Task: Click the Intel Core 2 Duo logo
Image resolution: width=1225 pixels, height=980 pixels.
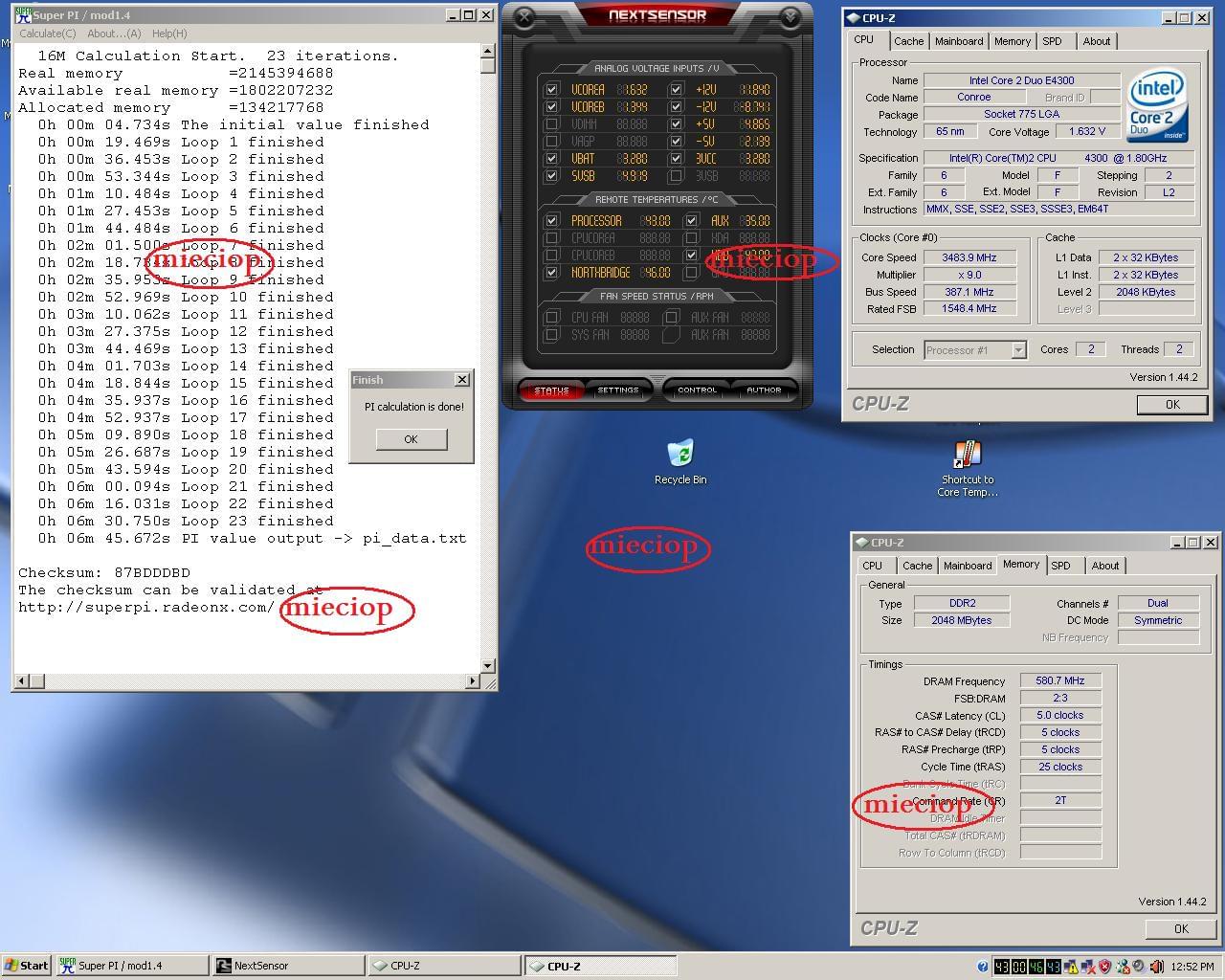Action: (1158, 105)
